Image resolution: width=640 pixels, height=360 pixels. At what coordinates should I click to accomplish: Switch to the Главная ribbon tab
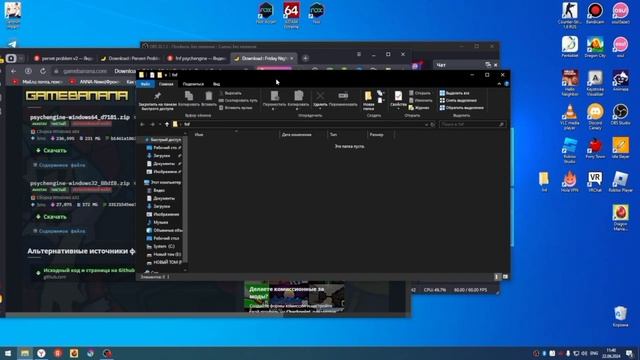tap(166, 84)
